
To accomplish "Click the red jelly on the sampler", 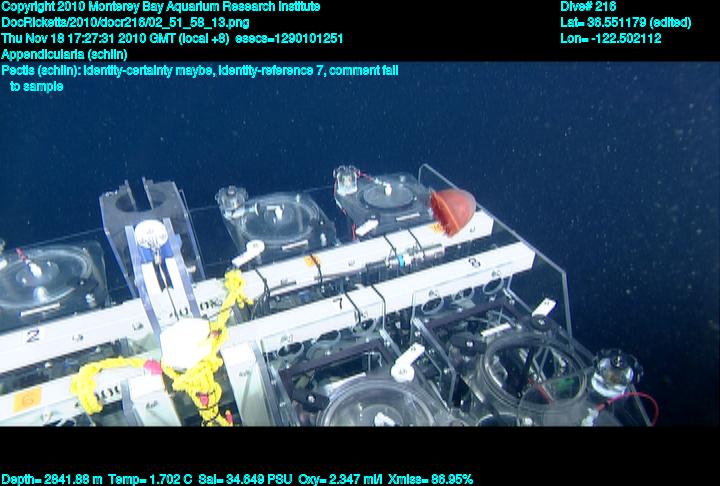I will [x=451, y=210].
